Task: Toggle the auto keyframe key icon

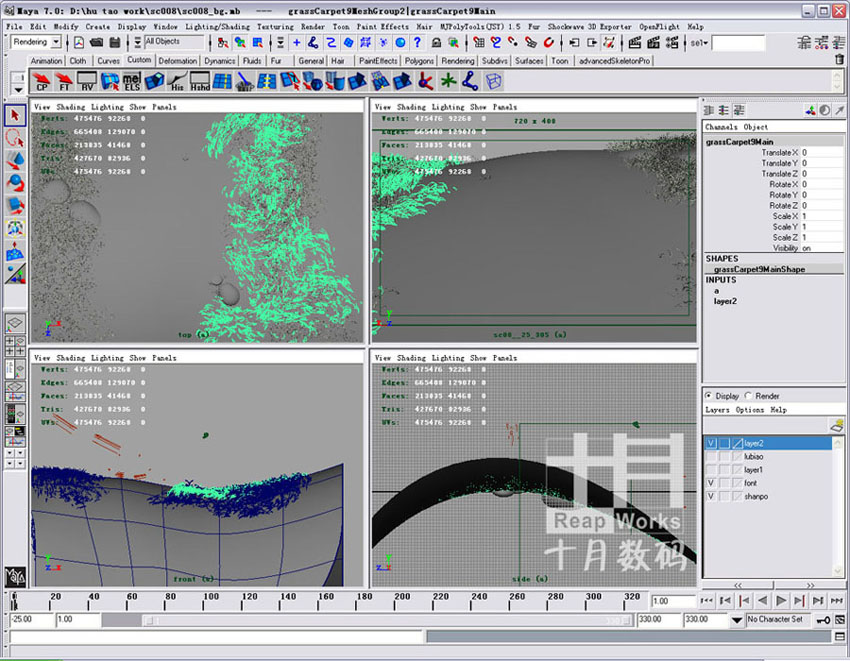Action: point(823,619)
